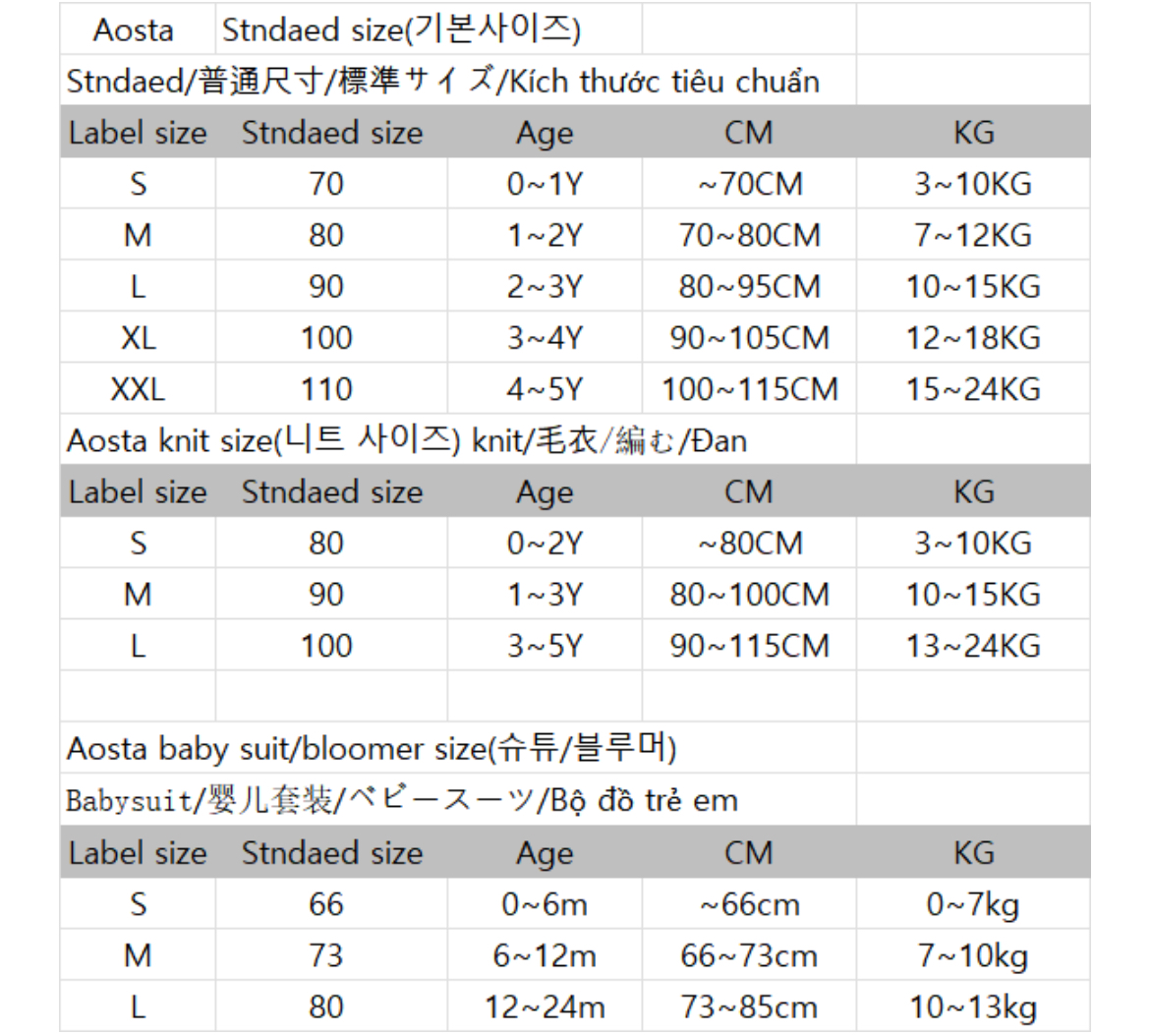This screenshot has height=1036, width=1150.
Task: Select the 15~24KG weight cell
Action: [973, 389]
